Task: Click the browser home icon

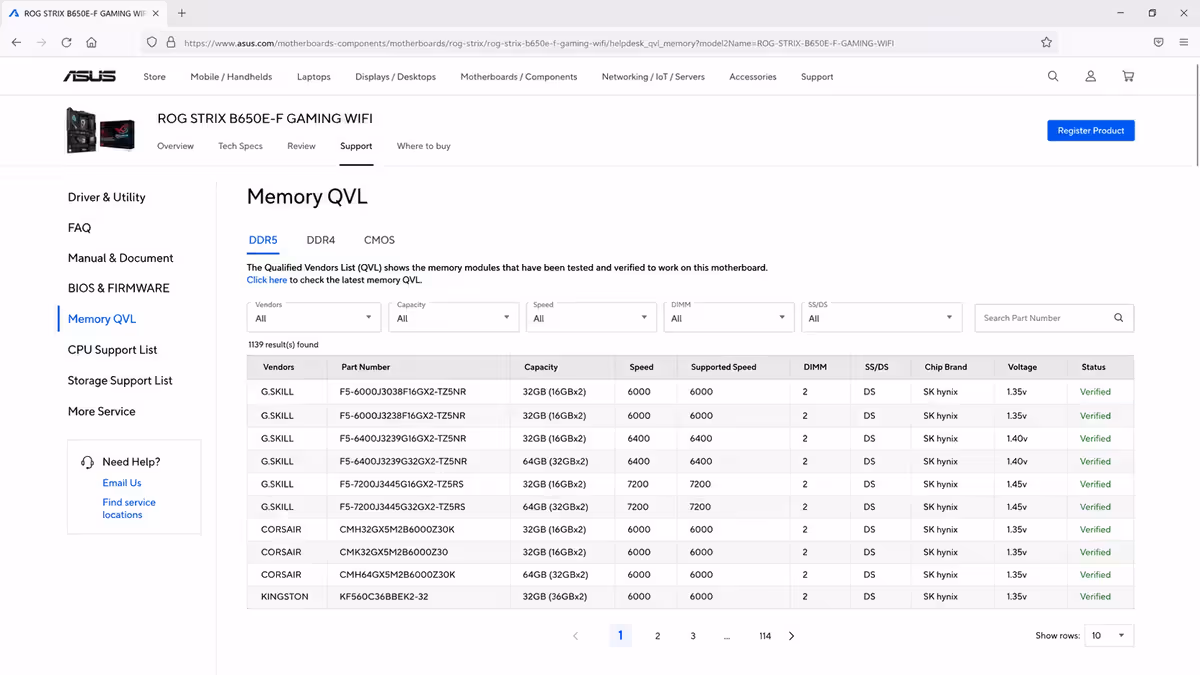Action: tap(91, 42)
